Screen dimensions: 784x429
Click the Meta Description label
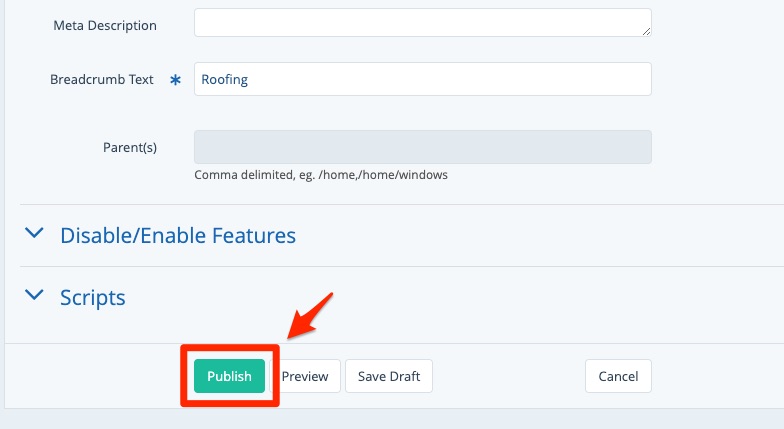tap(105, 25)
